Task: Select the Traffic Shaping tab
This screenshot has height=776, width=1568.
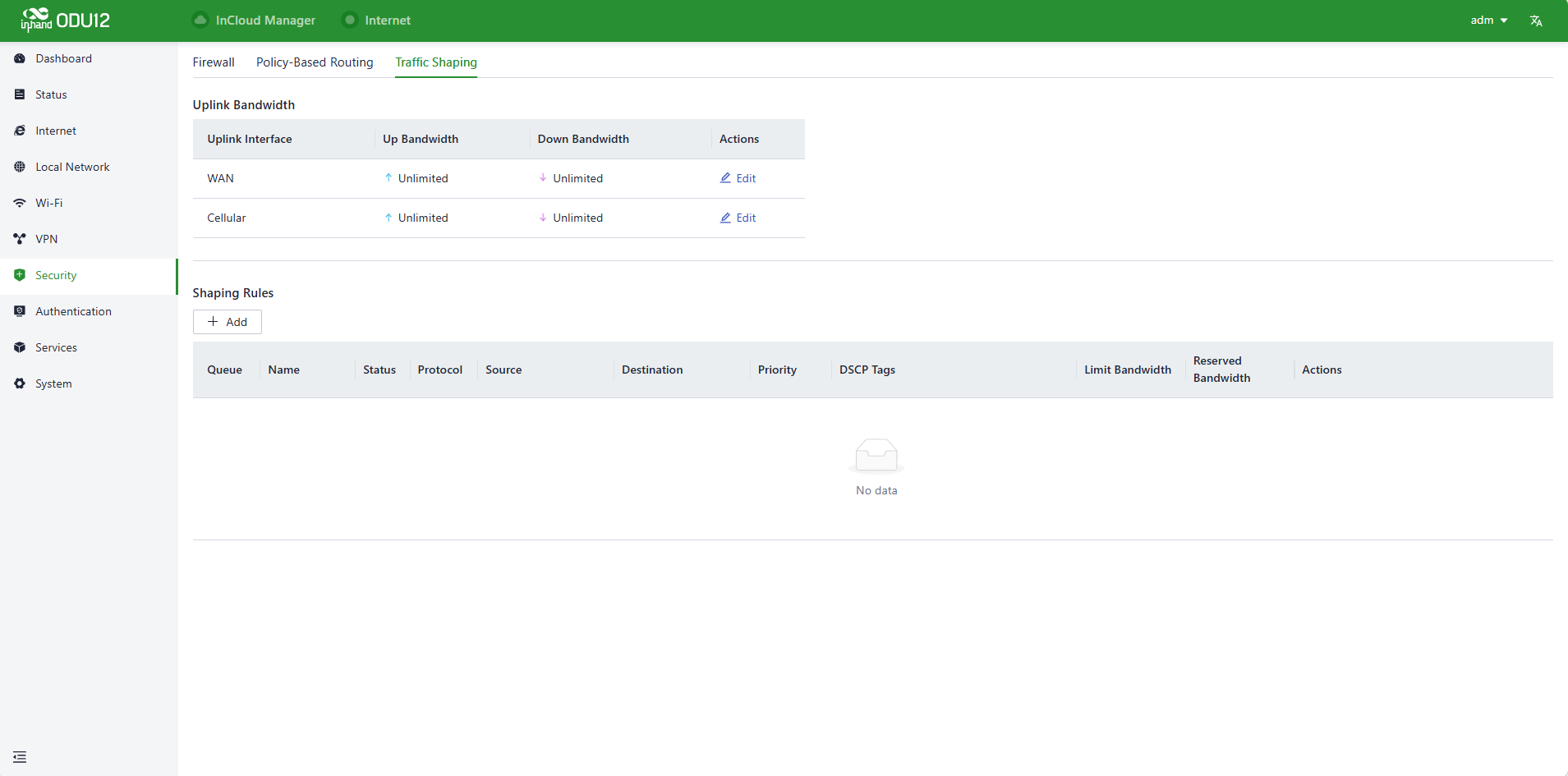Action: tap(436, 62)
